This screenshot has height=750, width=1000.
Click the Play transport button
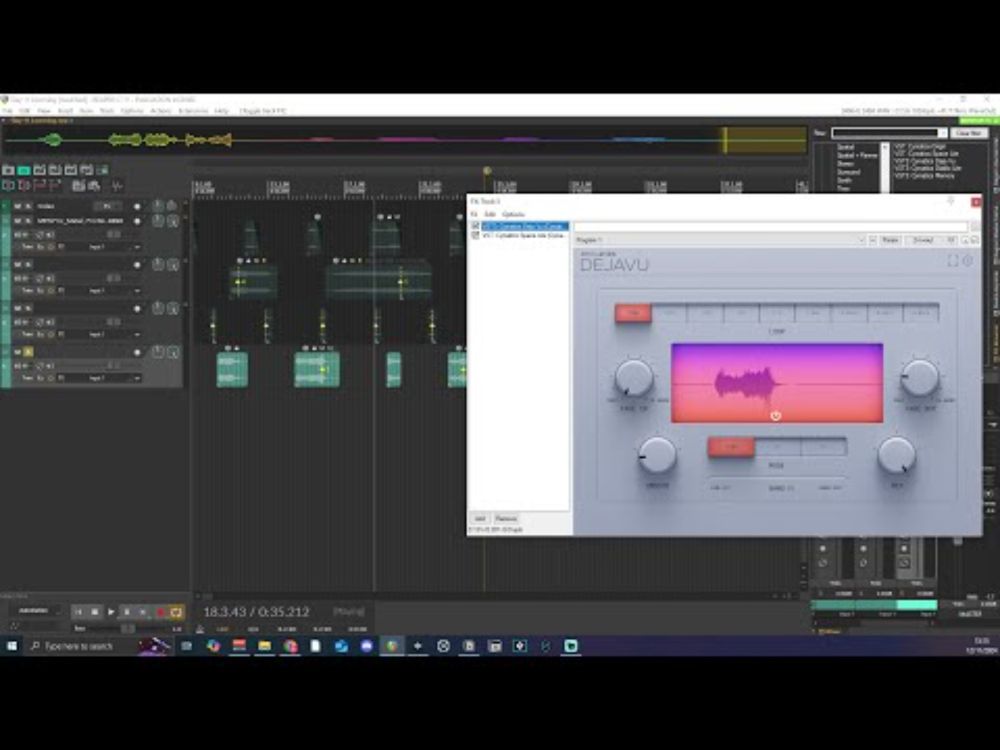tap(110, 612)
